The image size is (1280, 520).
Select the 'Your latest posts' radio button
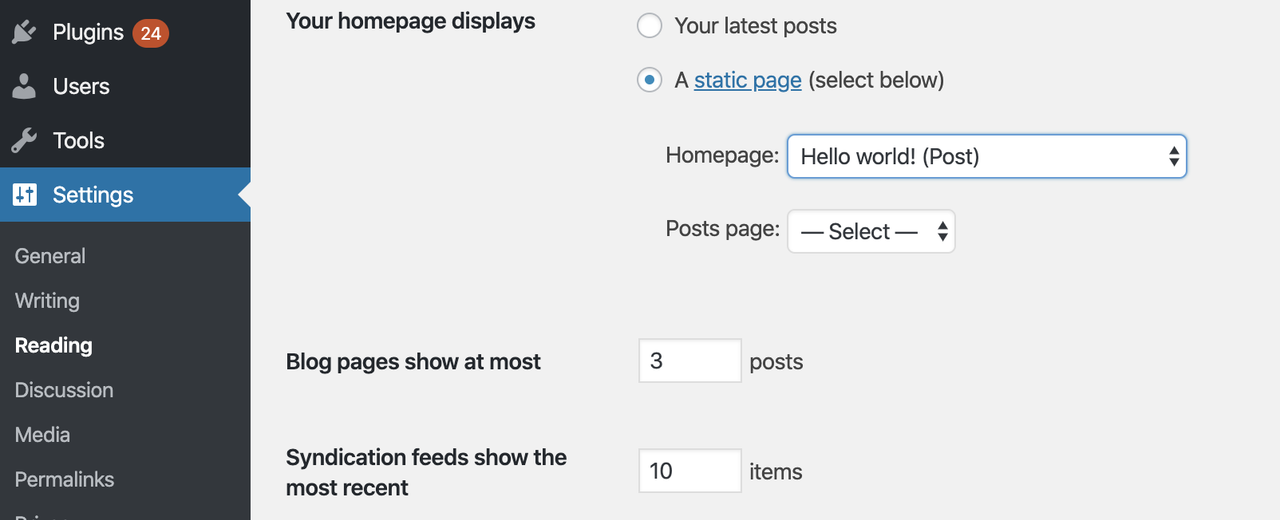point(650,26)
